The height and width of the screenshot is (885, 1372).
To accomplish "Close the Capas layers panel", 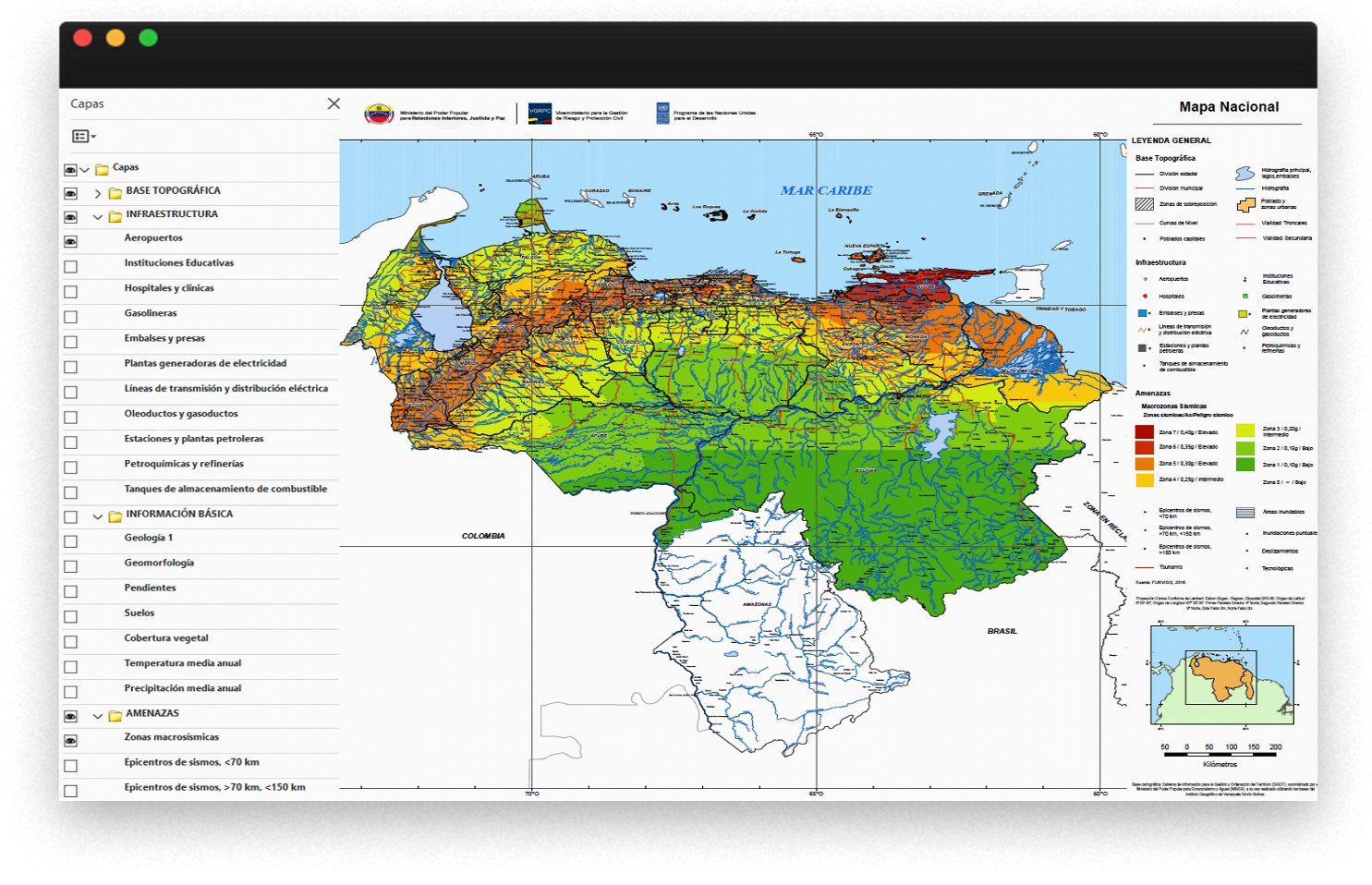I will point(334,103).
